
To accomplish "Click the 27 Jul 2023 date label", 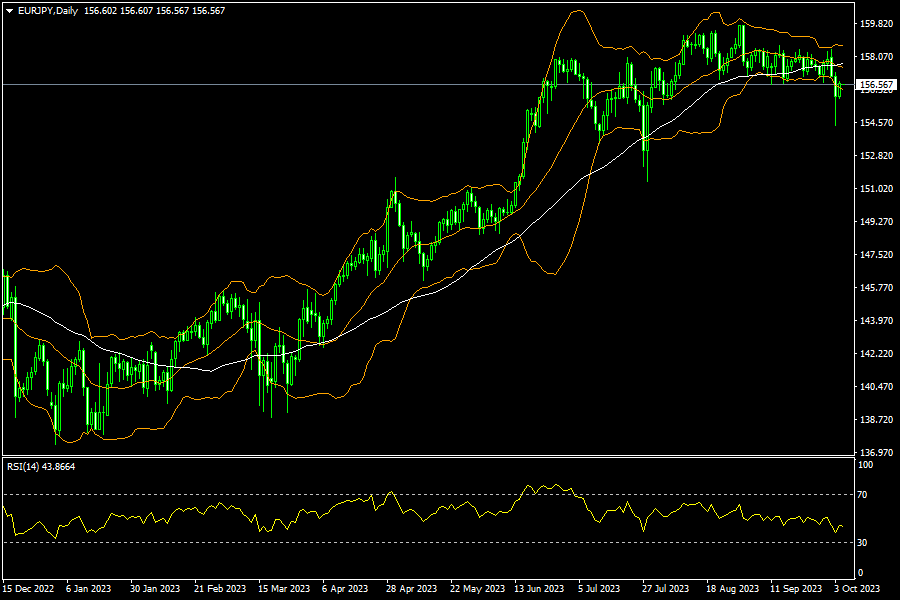I will tap(665, 589).
